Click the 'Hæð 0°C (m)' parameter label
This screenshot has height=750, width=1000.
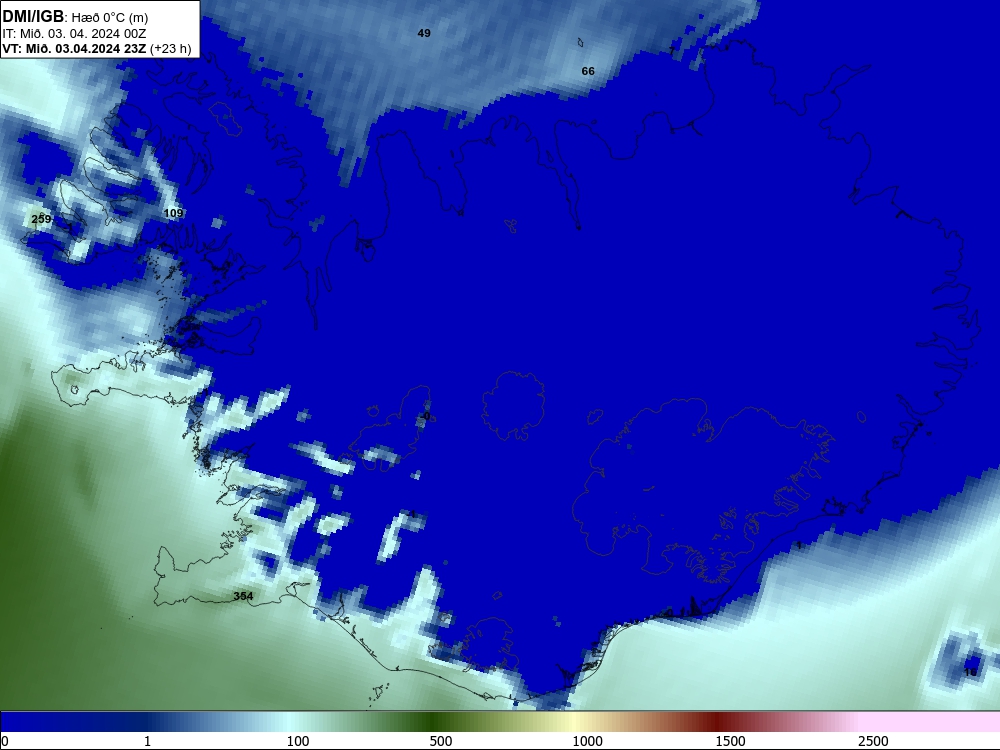110,18
